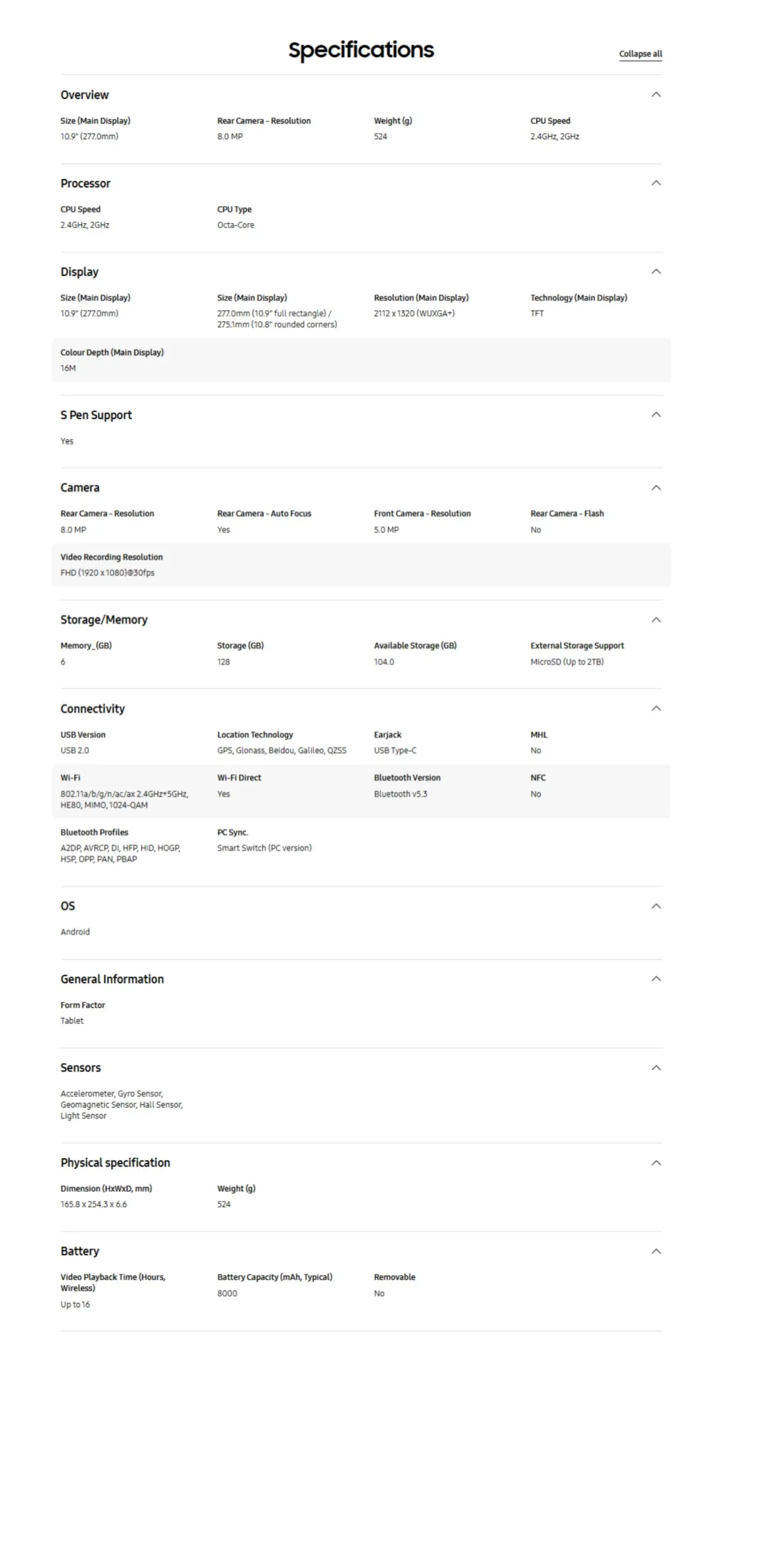The height and width of the screenshot is (1568, 784).
Task: Click the Storage/Memory heading text
Action: tap(104, 620)
